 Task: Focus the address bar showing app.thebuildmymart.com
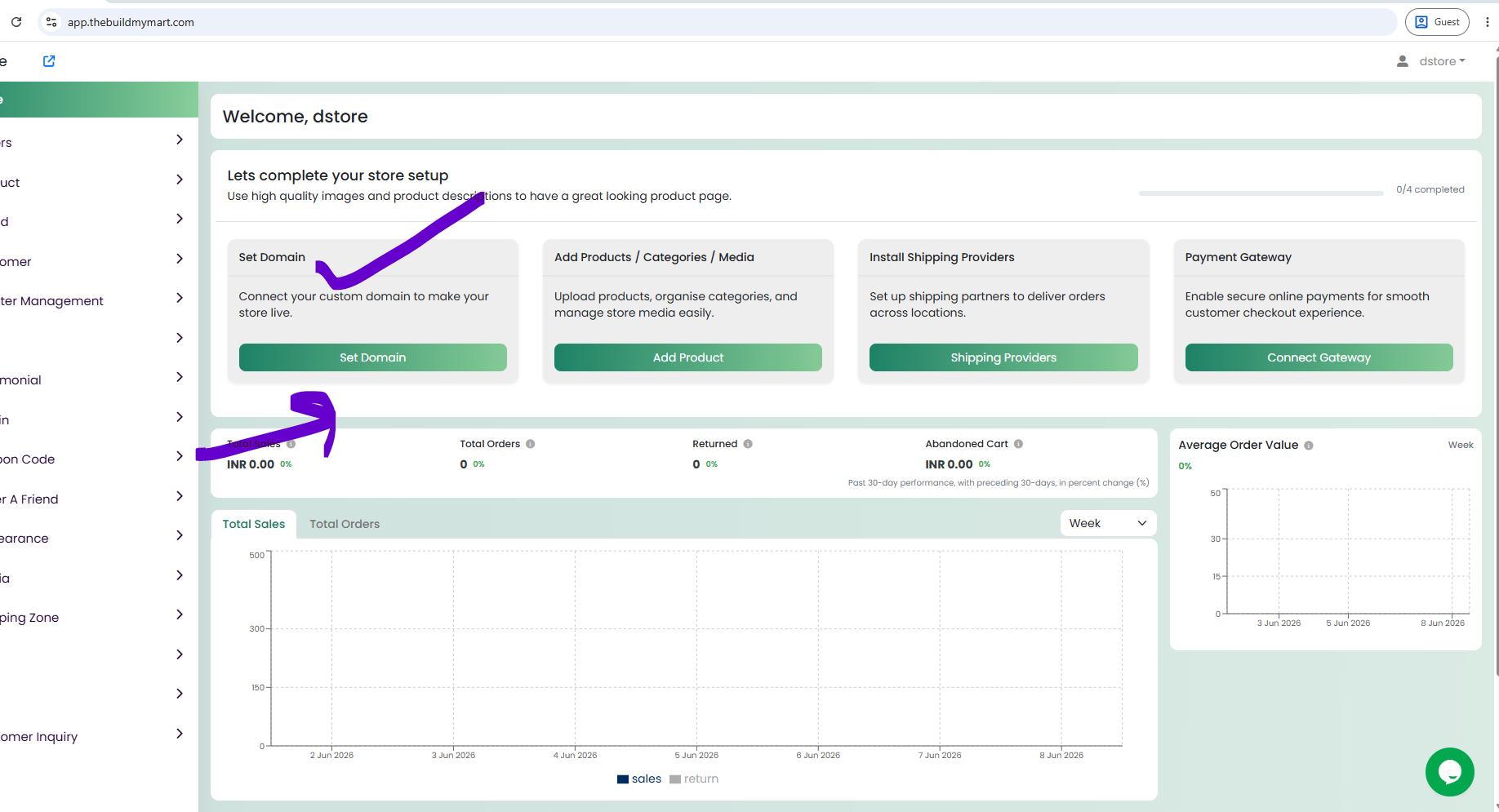(x=718, y=22)
